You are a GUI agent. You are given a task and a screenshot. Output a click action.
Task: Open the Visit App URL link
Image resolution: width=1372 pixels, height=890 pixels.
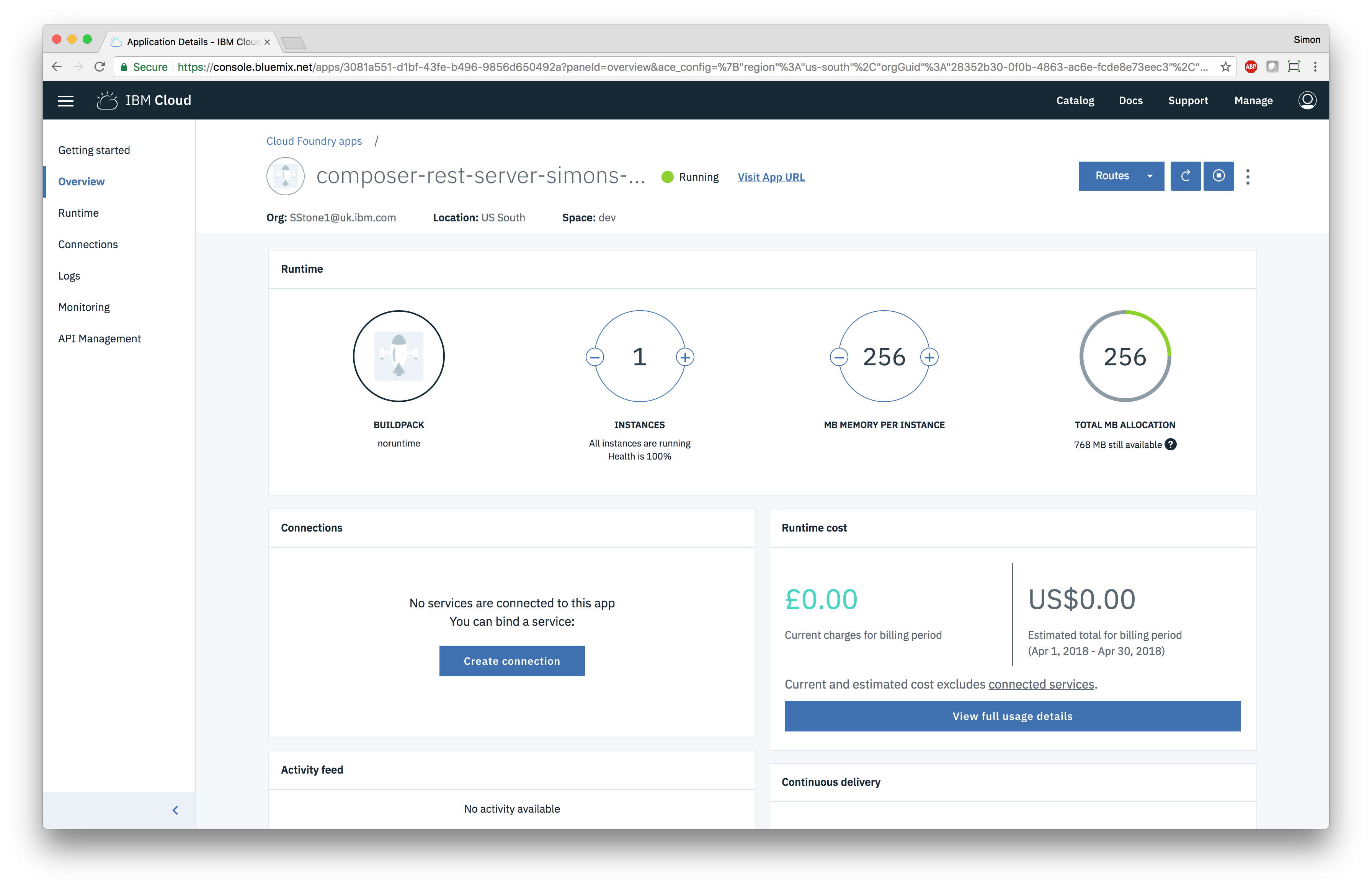click(771, 177)
